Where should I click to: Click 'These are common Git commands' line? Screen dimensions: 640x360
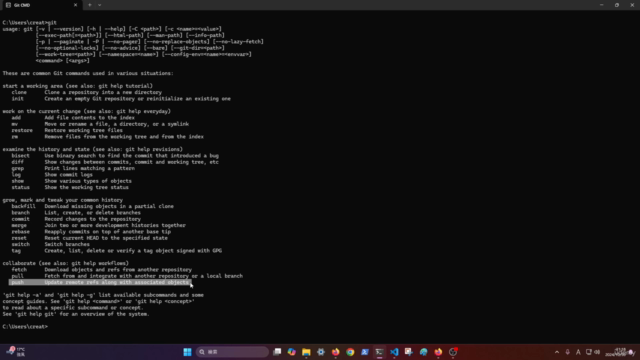[88, 73]
